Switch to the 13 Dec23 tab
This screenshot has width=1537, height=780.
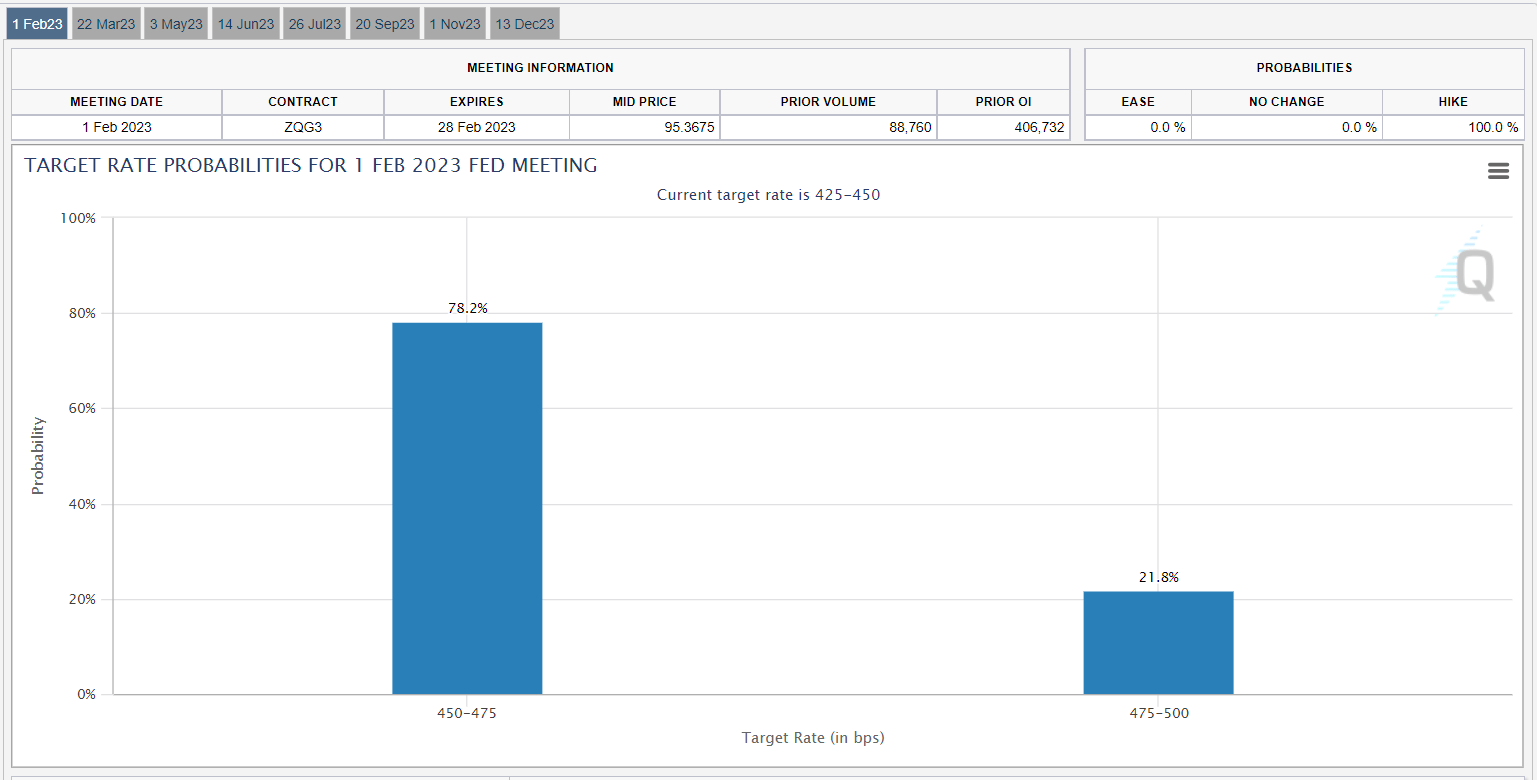coord(525,24)
